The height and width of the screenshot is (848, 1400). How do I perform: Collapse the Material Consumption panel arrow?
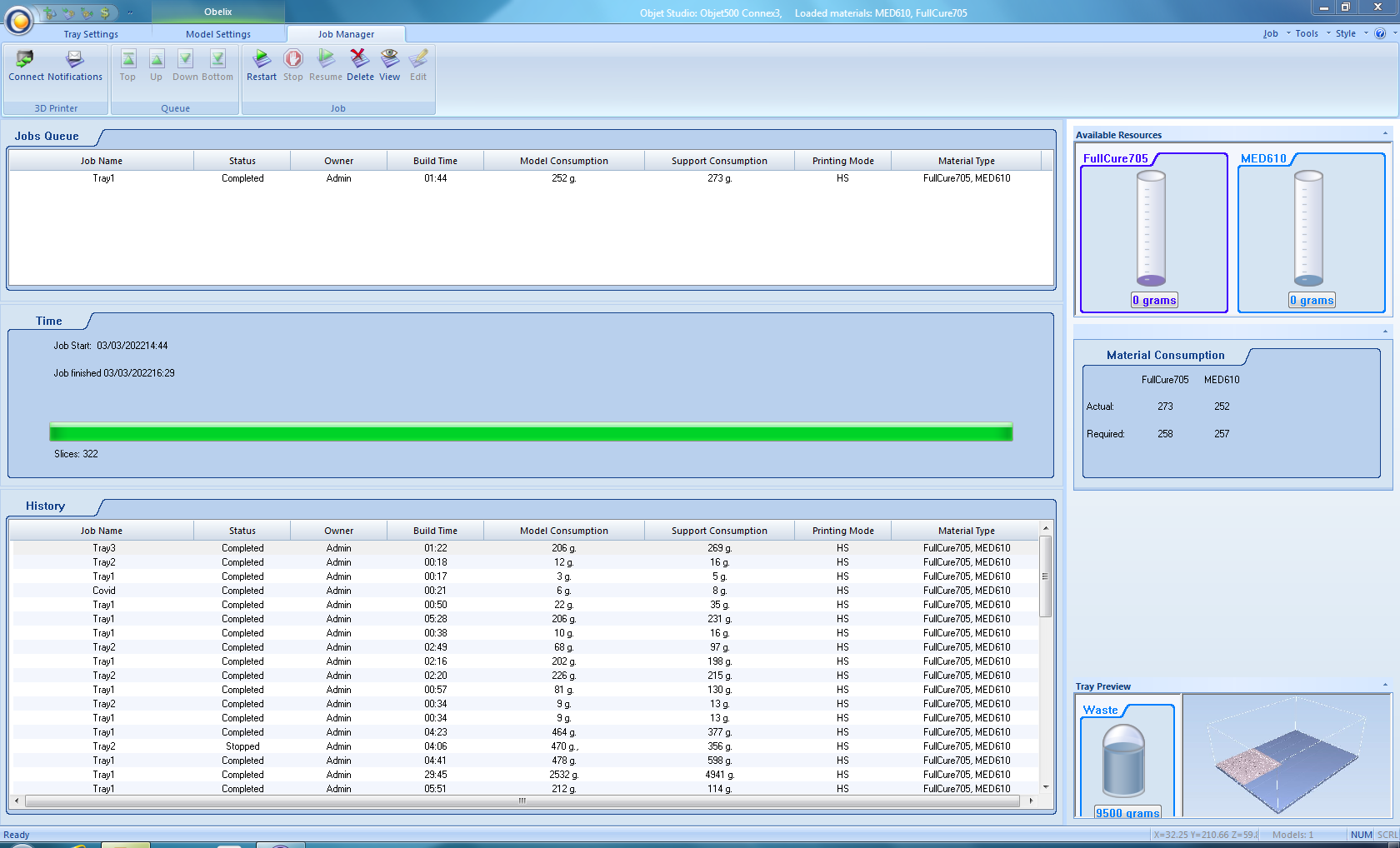point(1385,332)
